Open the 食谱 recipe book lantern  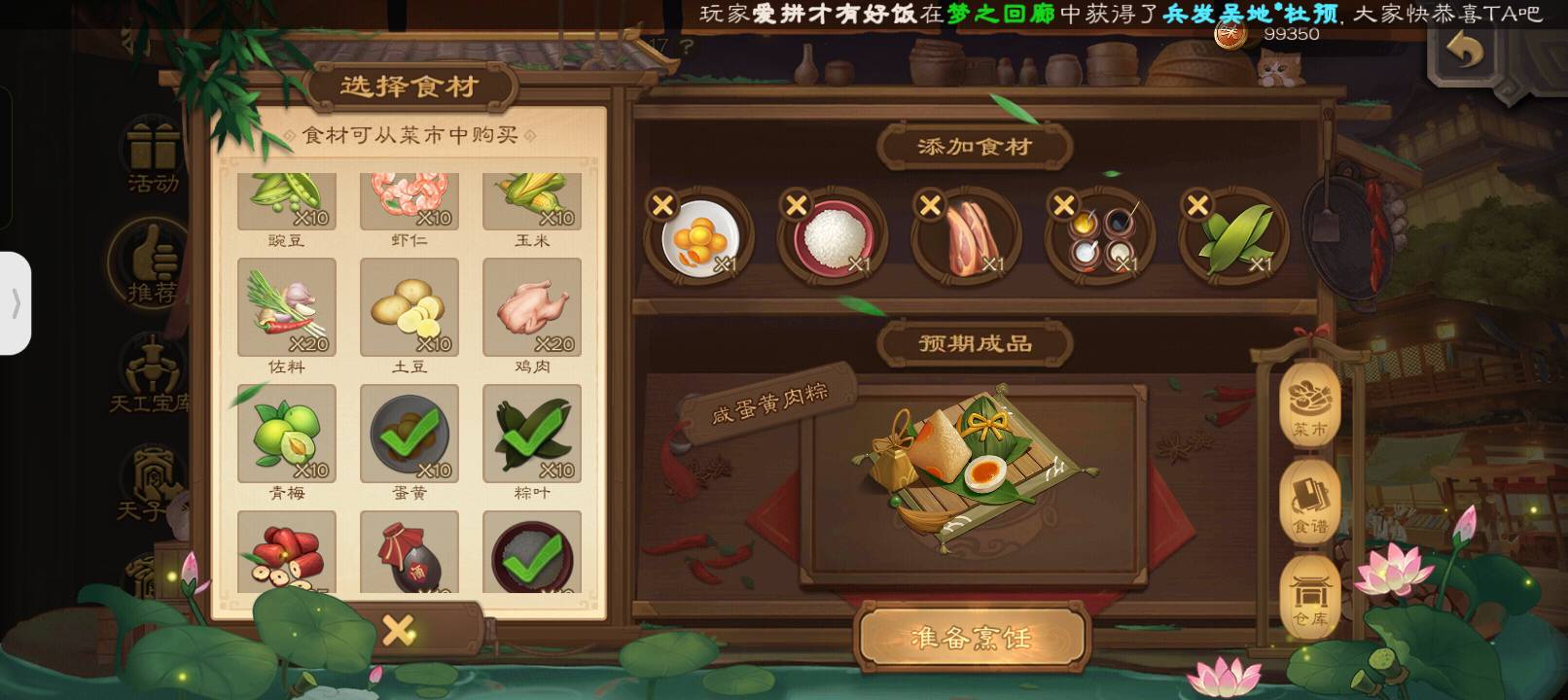click(x=1309, y=501)
